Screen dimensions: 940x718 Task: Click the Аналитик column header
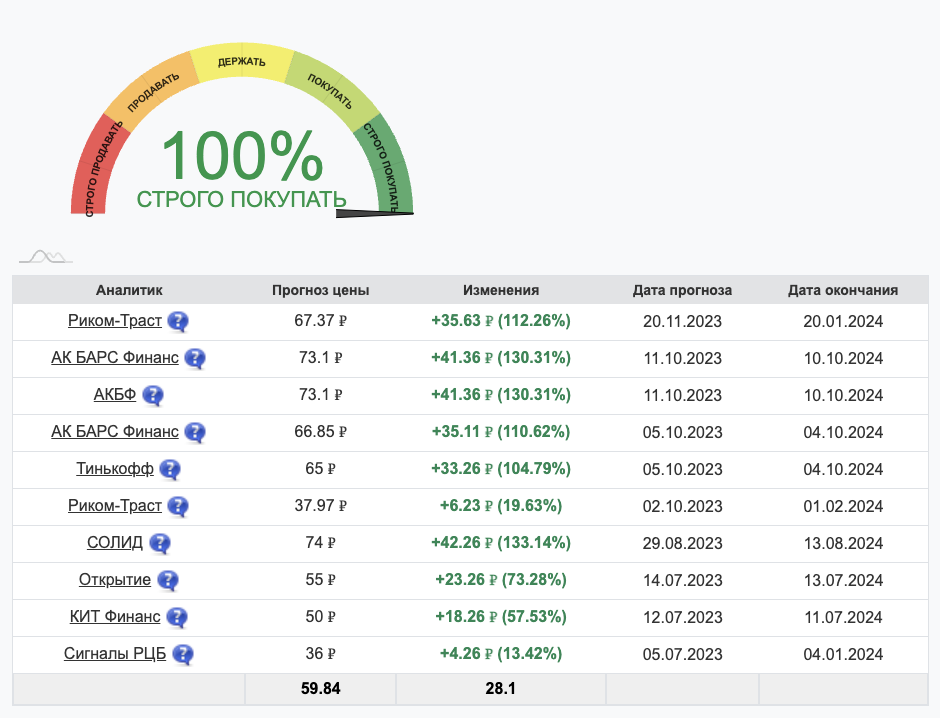[x=129, y=290]
